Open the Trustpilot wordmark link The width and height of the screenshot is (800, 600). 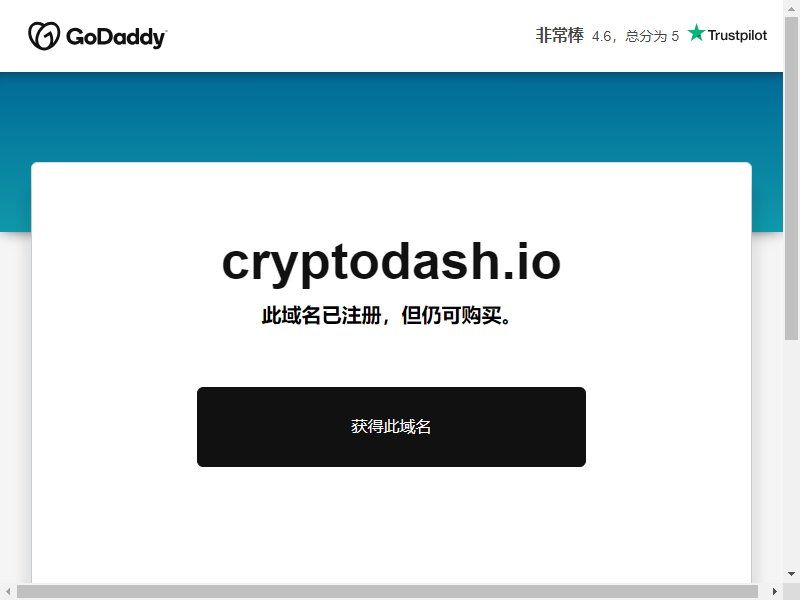(737, 35)
